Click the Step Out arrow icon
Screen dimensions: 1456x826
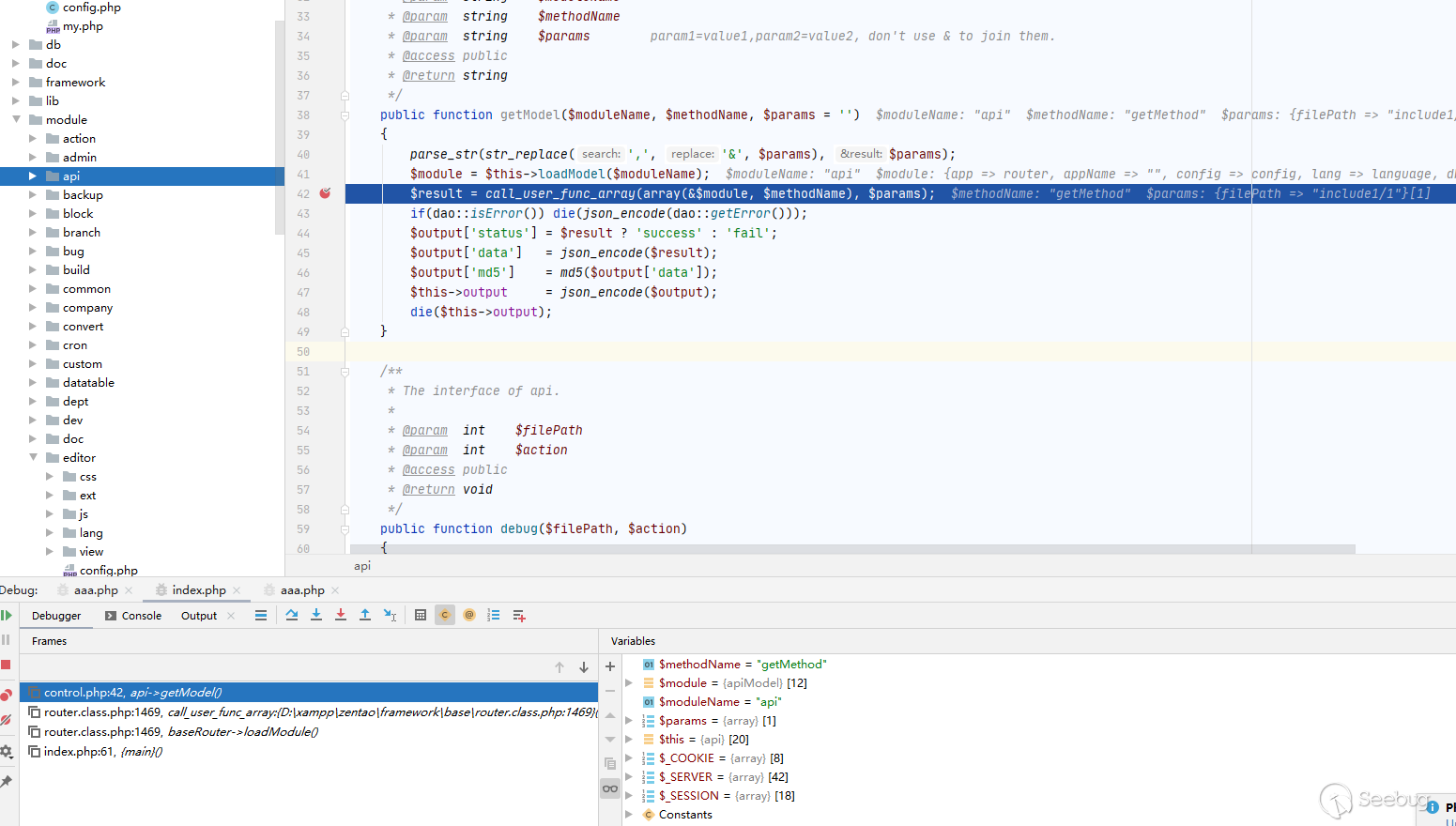365,615
